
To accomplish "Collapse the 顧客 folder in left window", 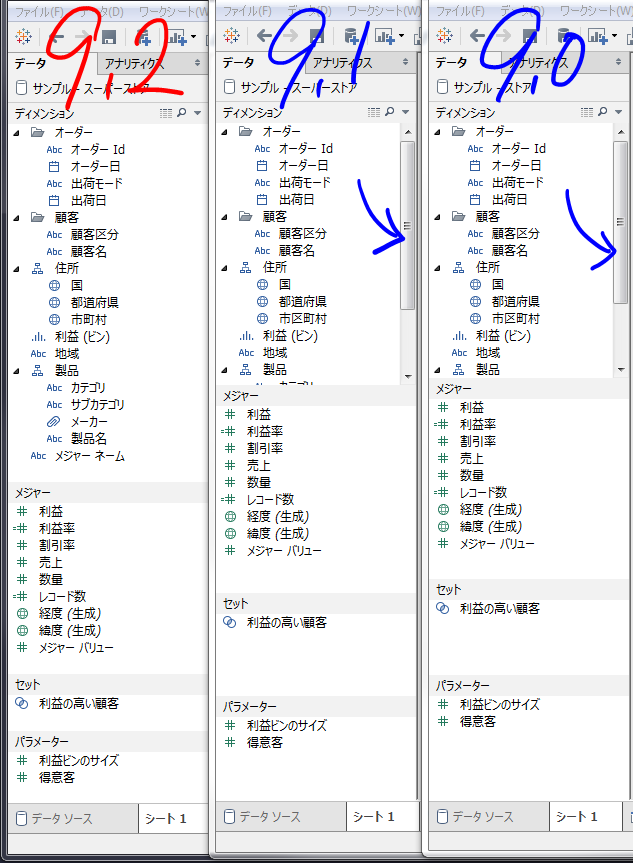I will (17, 219).
